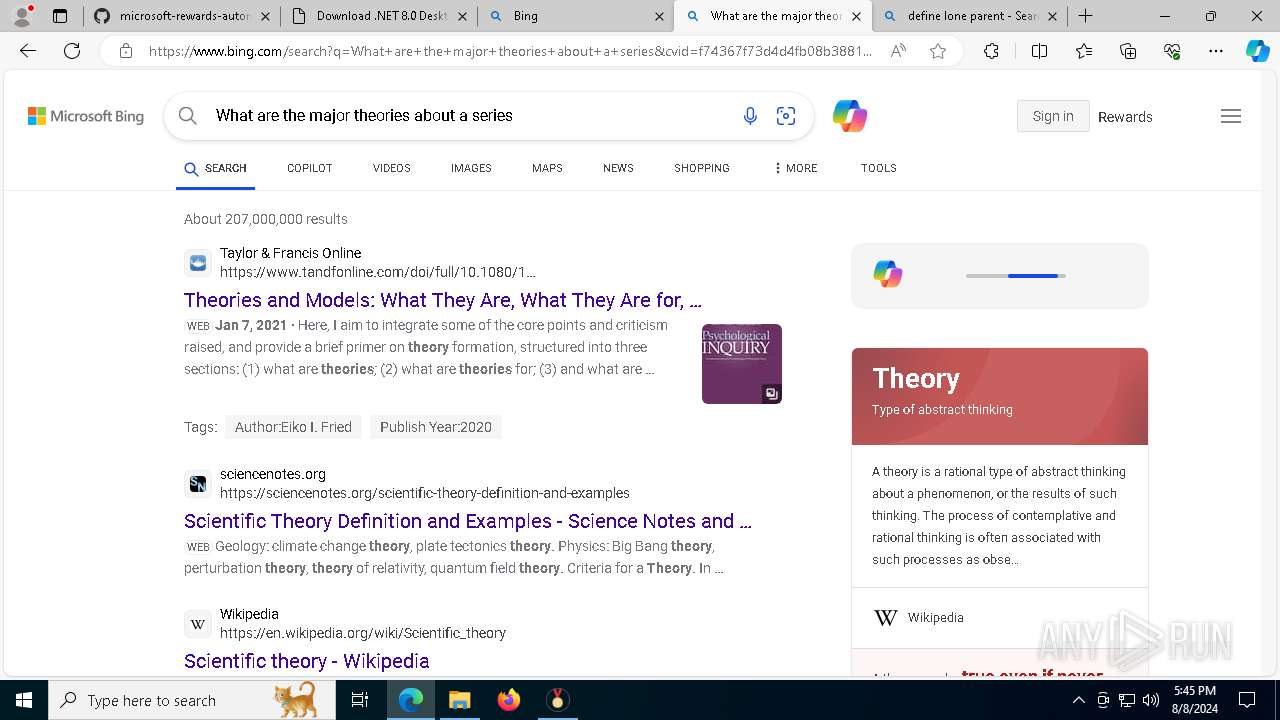The image size is (1280, 720).
Task: Click inside the Bing search query field
Action: [x=470, y=116]
